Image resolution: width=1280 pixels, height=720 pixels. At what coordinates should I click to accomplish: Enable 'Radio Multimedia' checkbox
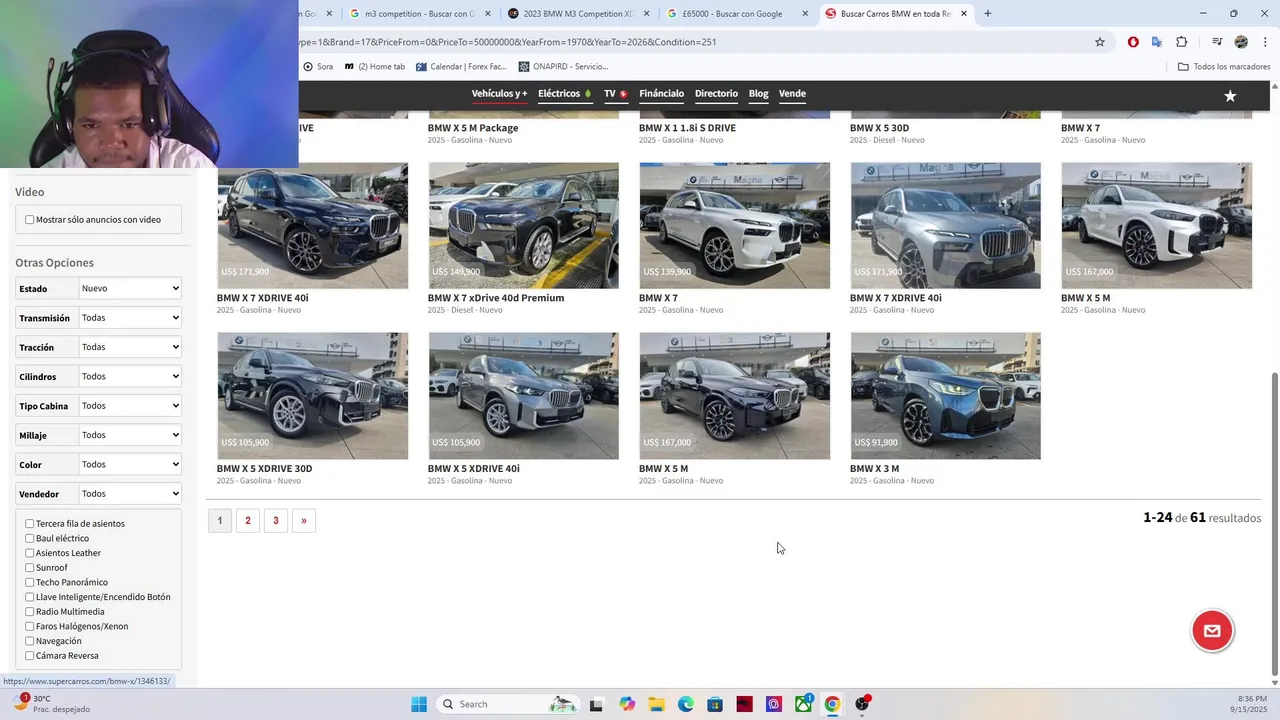[30, 612]
